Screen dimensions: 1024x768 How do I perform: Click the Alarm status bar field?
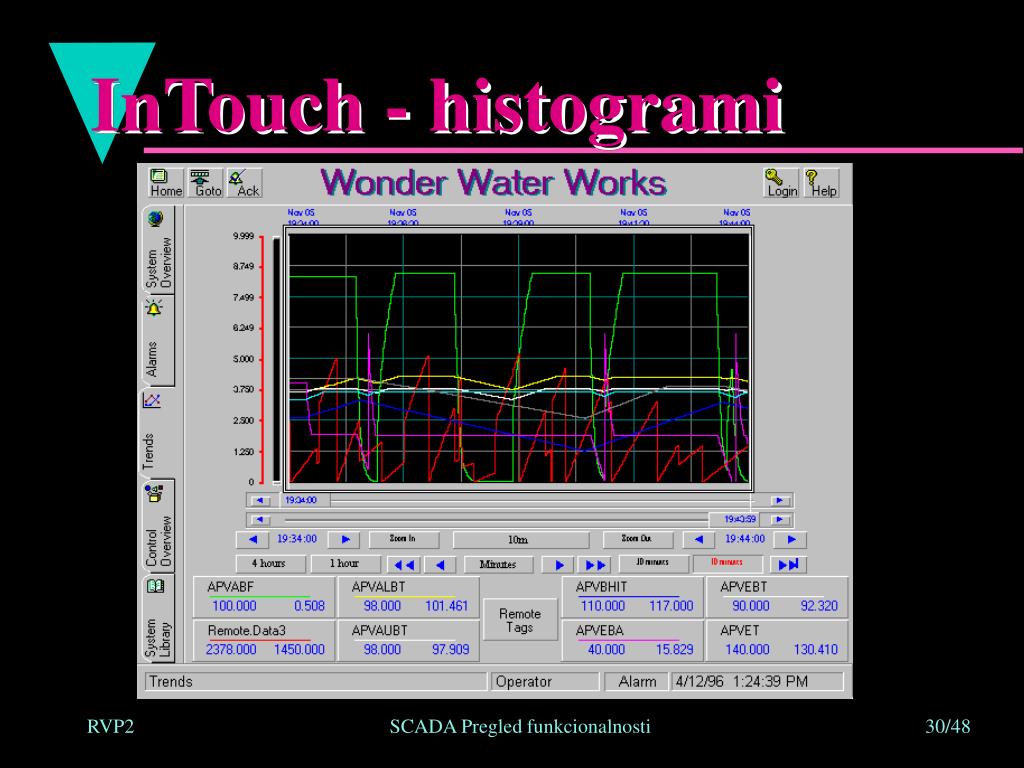click(x=636, y=682)
